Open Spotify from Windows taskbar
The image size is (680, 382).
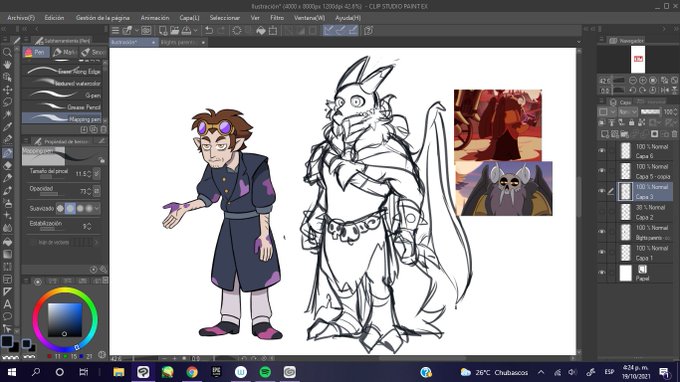pos(265,372)
